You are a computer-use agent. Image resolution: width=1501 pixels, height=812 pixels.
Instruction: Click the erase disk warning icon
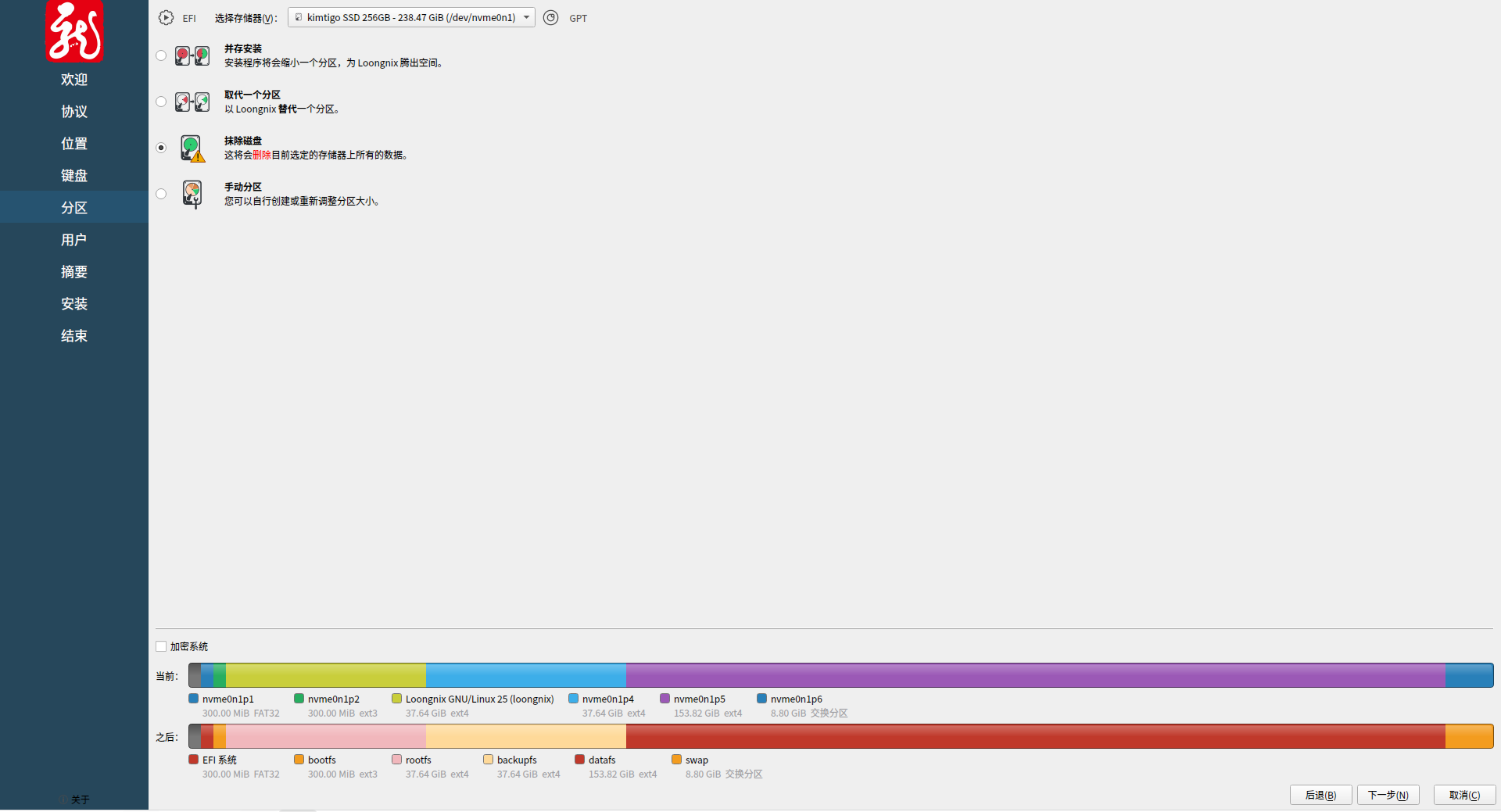coord(192,148)
